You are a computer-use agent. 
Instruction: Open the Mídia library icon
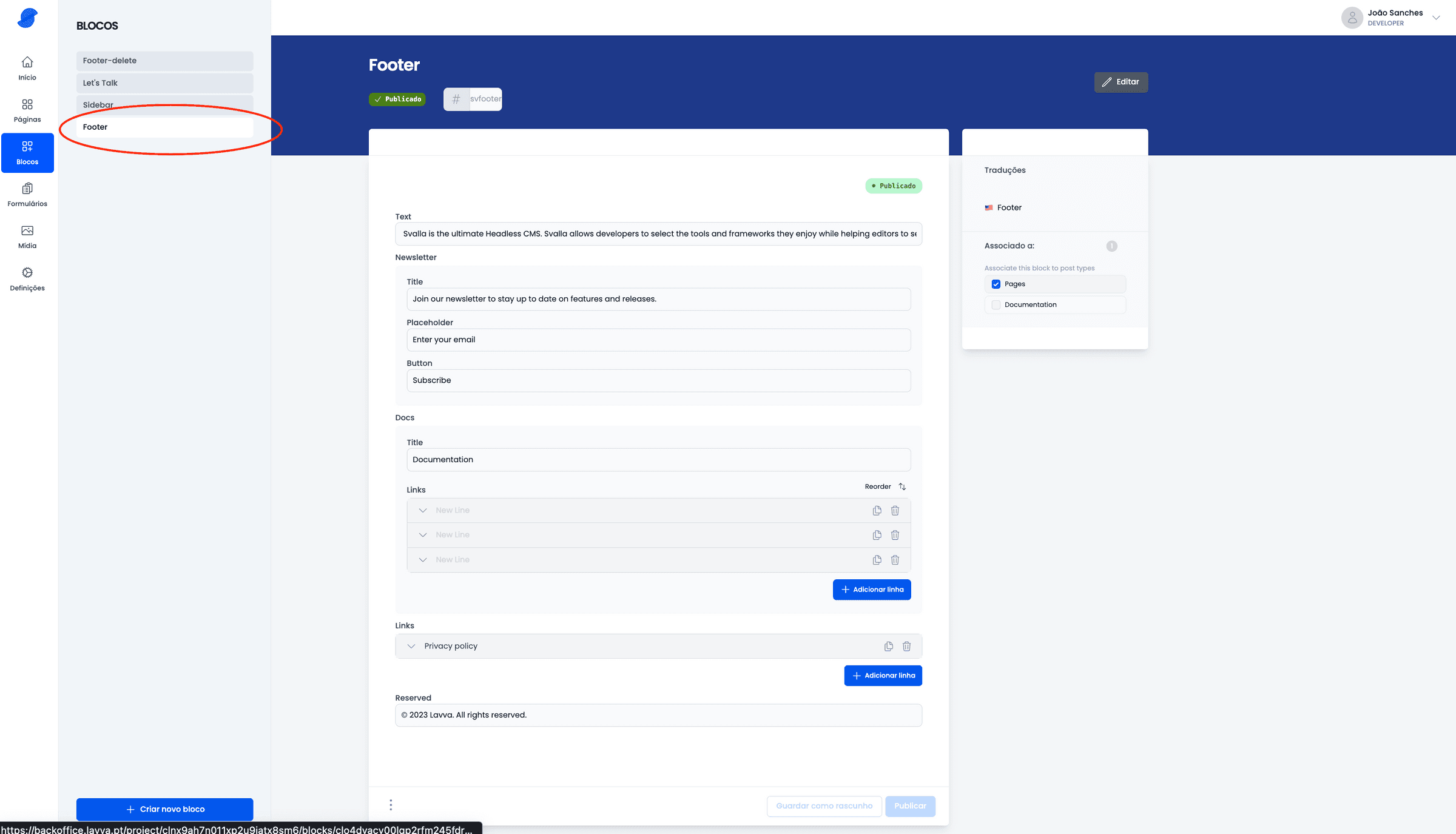[x=27, y=230]
